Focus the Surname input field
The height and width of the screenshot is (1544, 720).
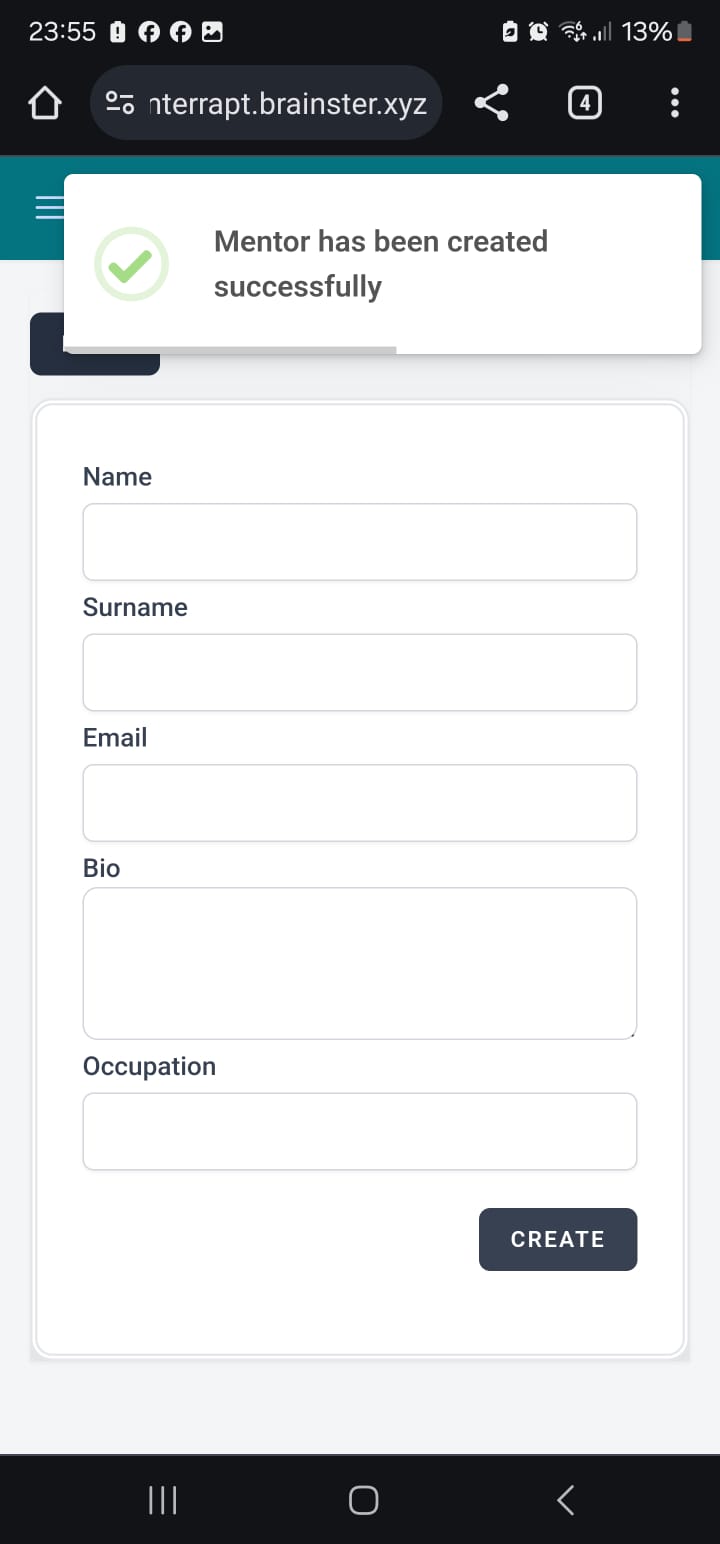(x=360, y=672)
